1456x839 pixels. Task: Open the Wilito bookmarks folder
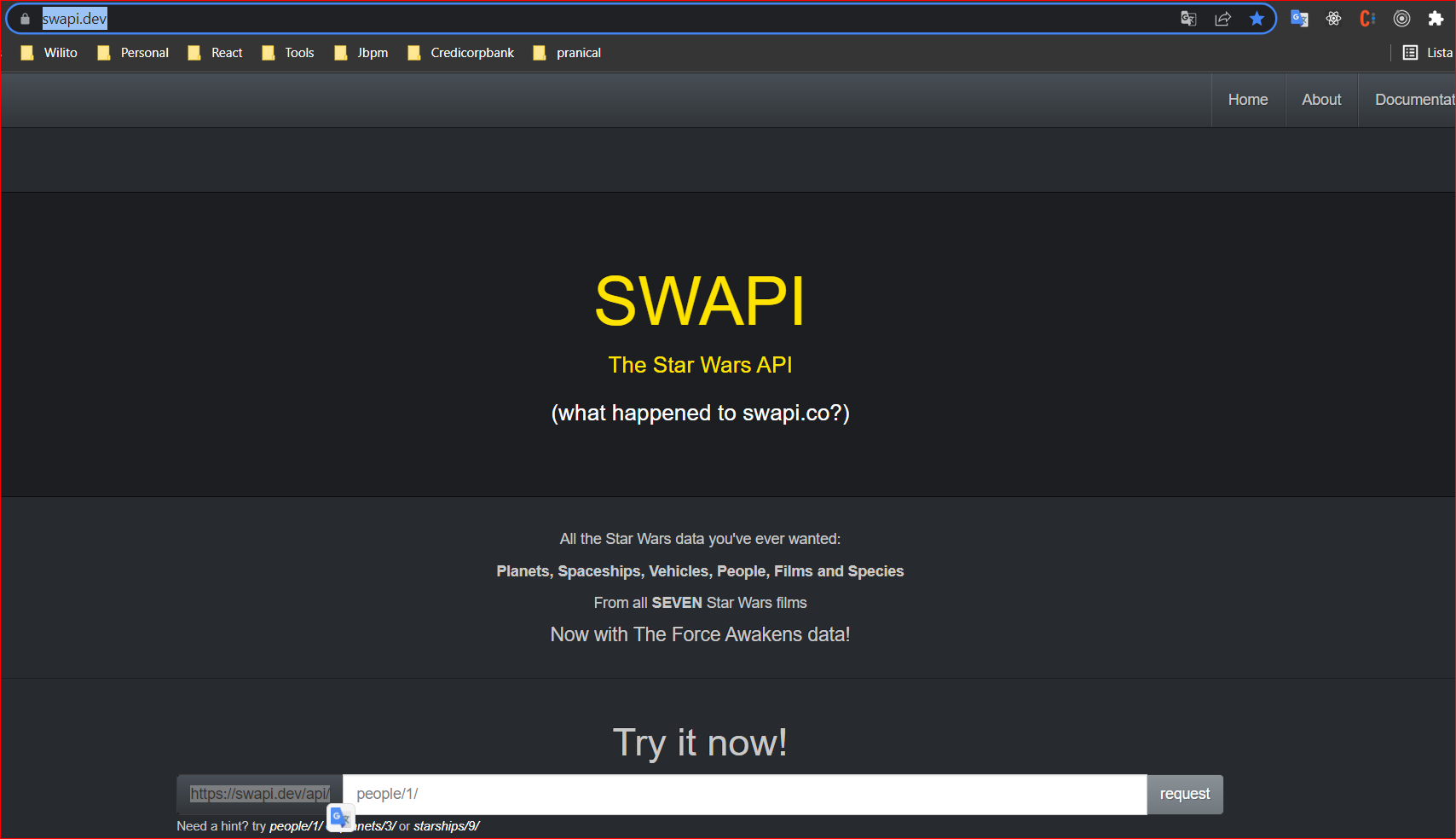point(49,53)
